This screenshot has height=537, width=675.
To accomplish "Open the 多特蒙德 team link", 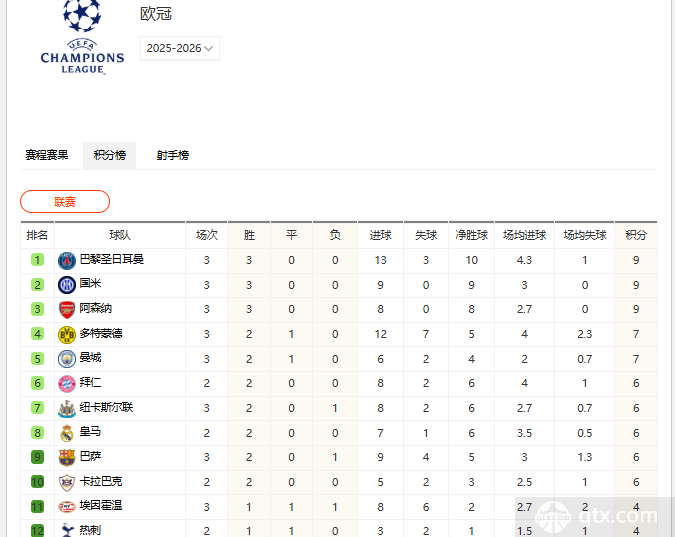I will pyautogui.click(x=101, y=334).
